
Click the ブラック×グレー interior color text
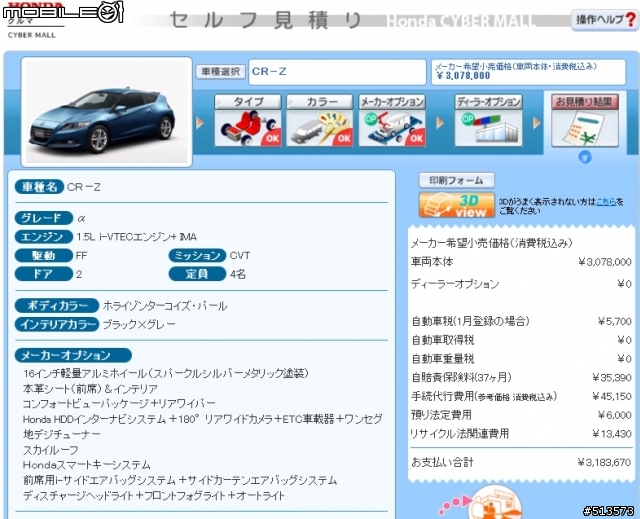tap(139, 324)
